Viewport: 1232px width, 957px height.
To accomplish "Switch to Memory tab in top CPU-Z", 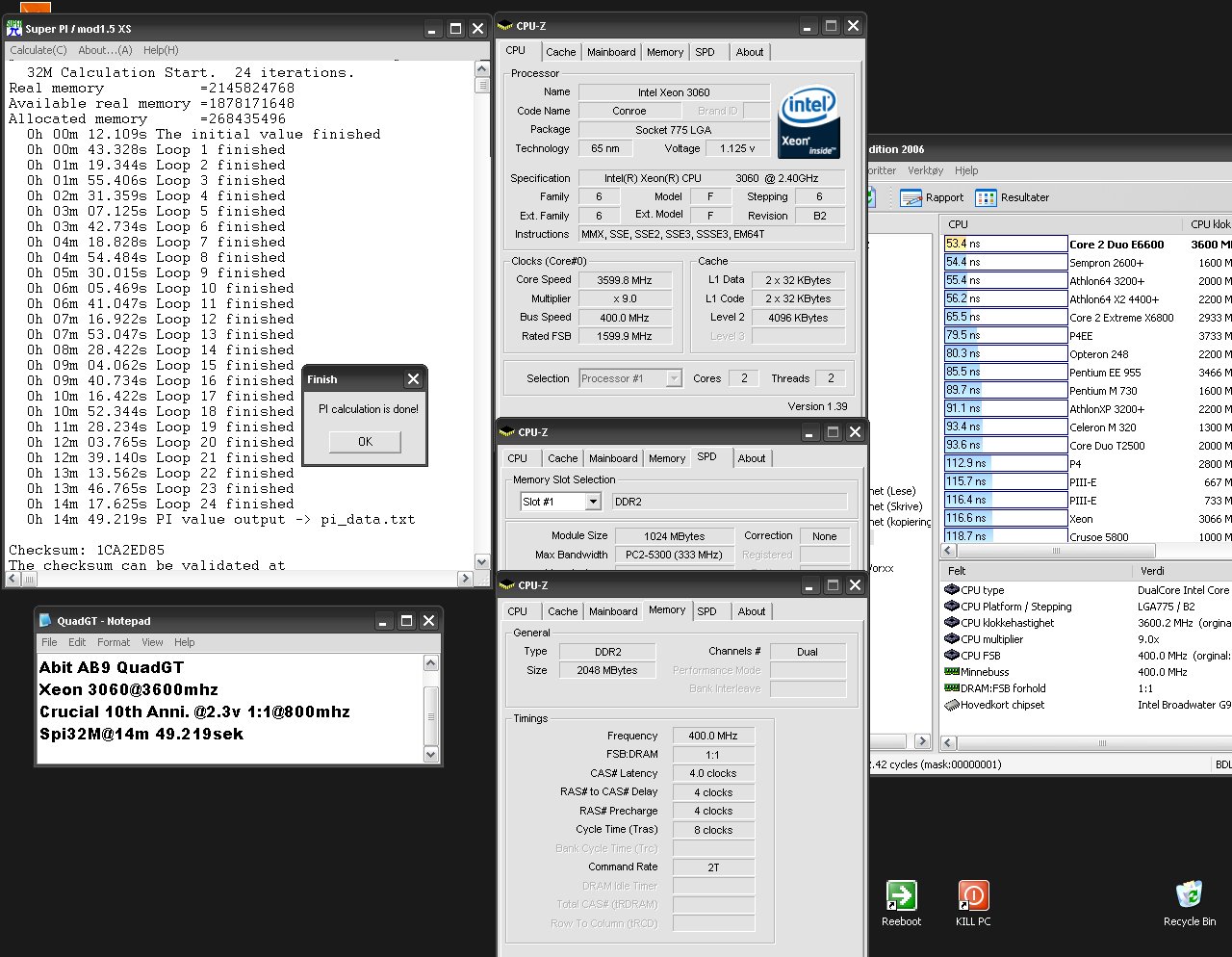I will (x=665, y=52).
